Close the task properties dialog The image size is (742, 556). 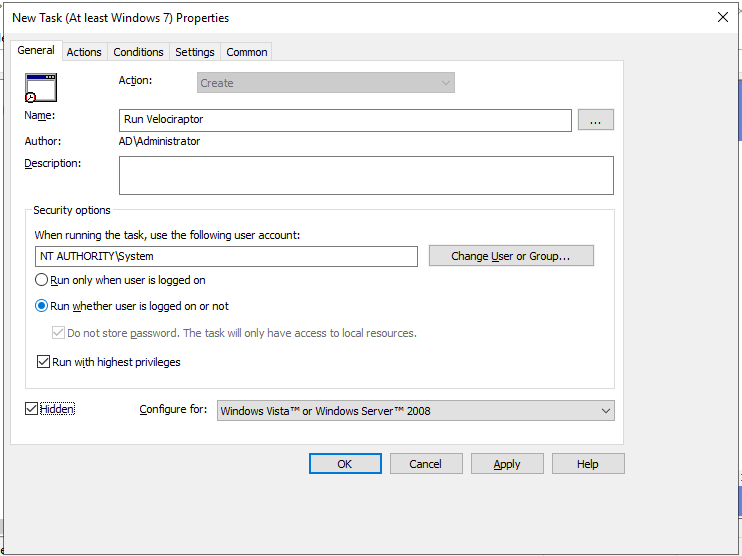[x=723, y=17]
